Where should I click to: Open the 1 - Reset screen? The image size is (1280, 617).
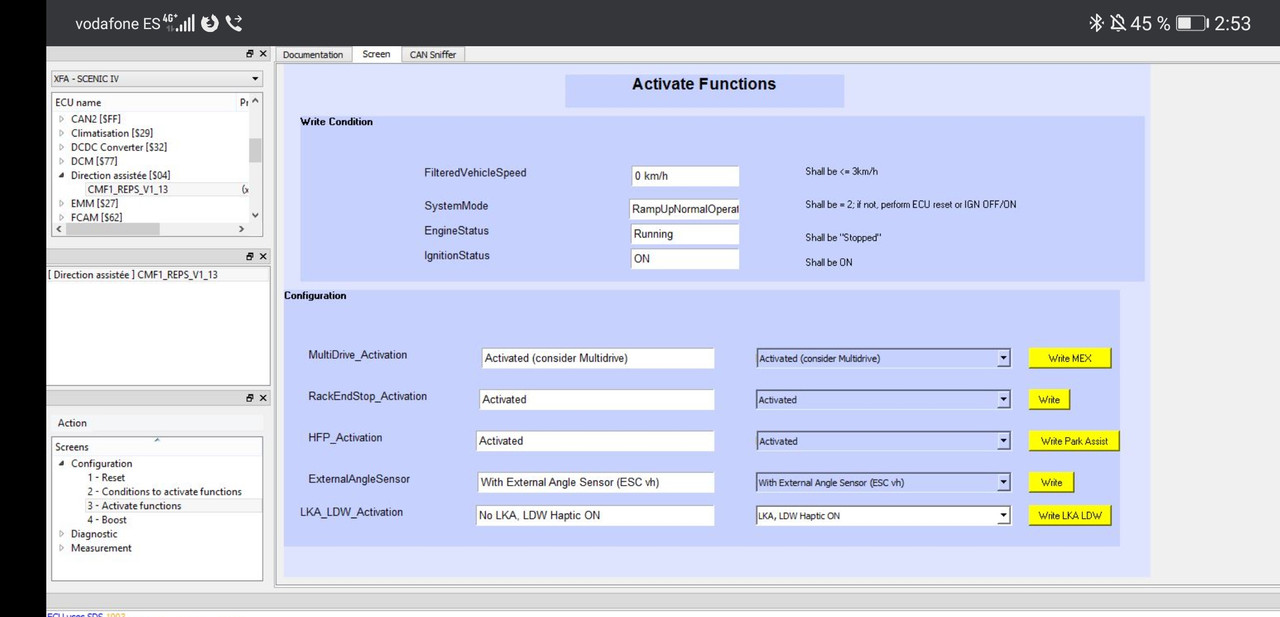point(106,478)
